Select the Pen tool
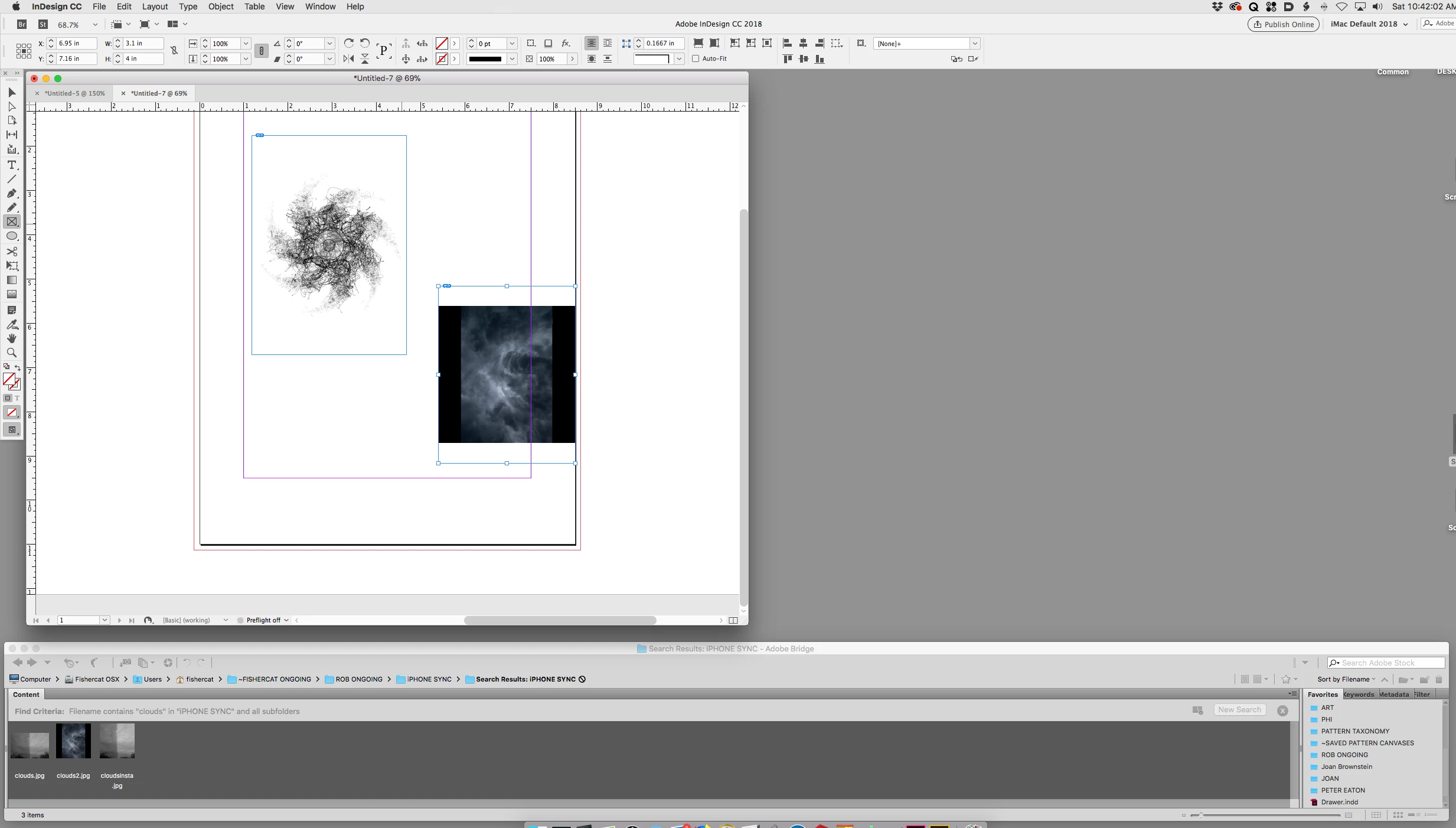The image size is (1456, 828). (x=12, y=193)
